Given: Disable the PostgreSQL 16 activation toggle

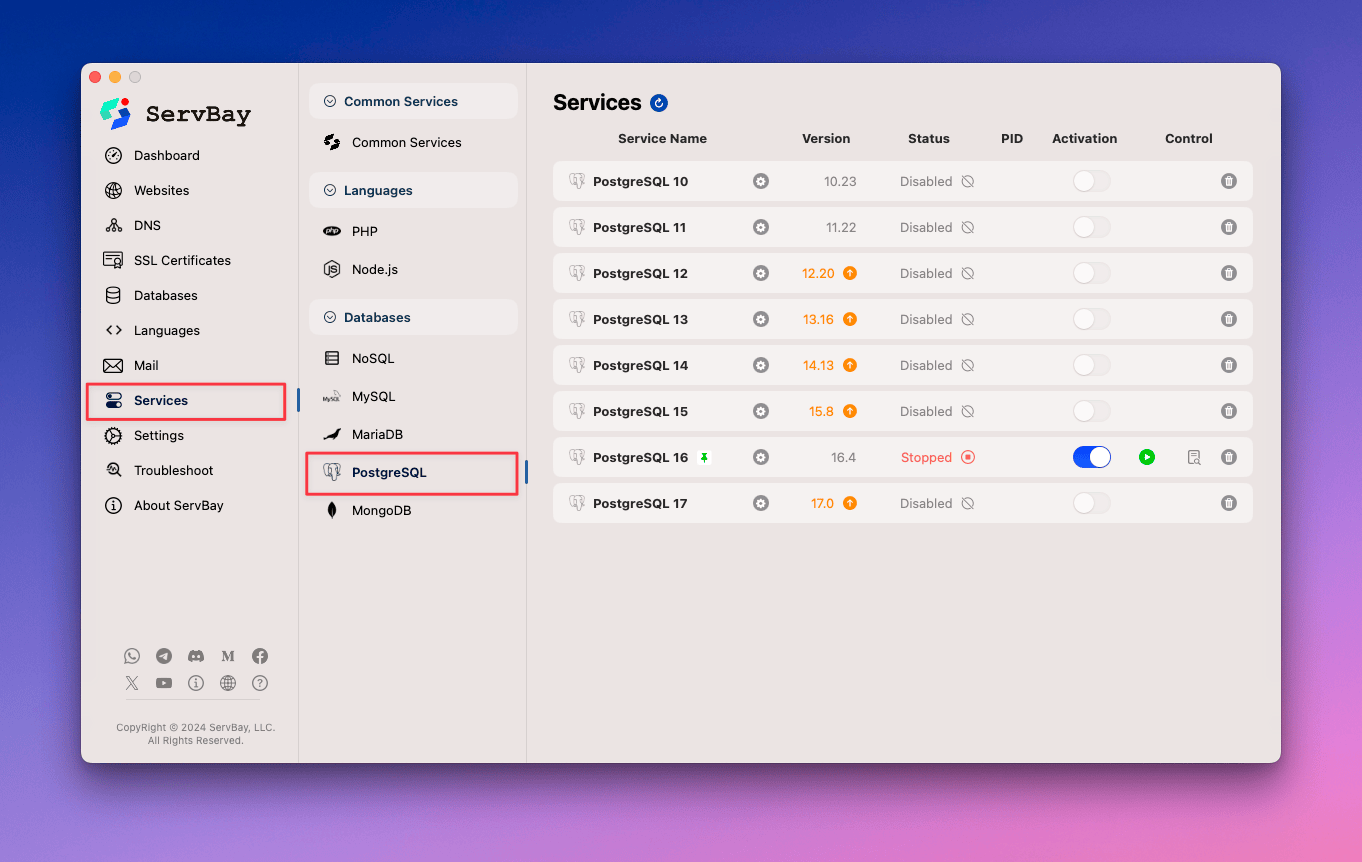Looking at the screenshot, I should [1091, 457].
